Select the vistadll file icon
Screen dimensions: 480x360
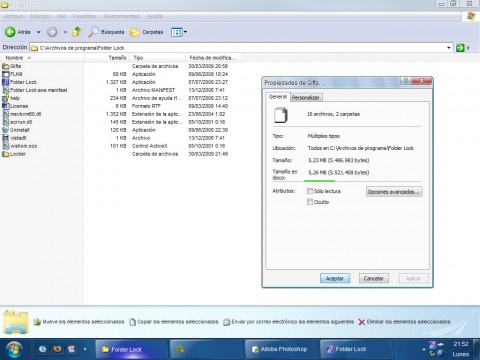click(x=6, y=138)
